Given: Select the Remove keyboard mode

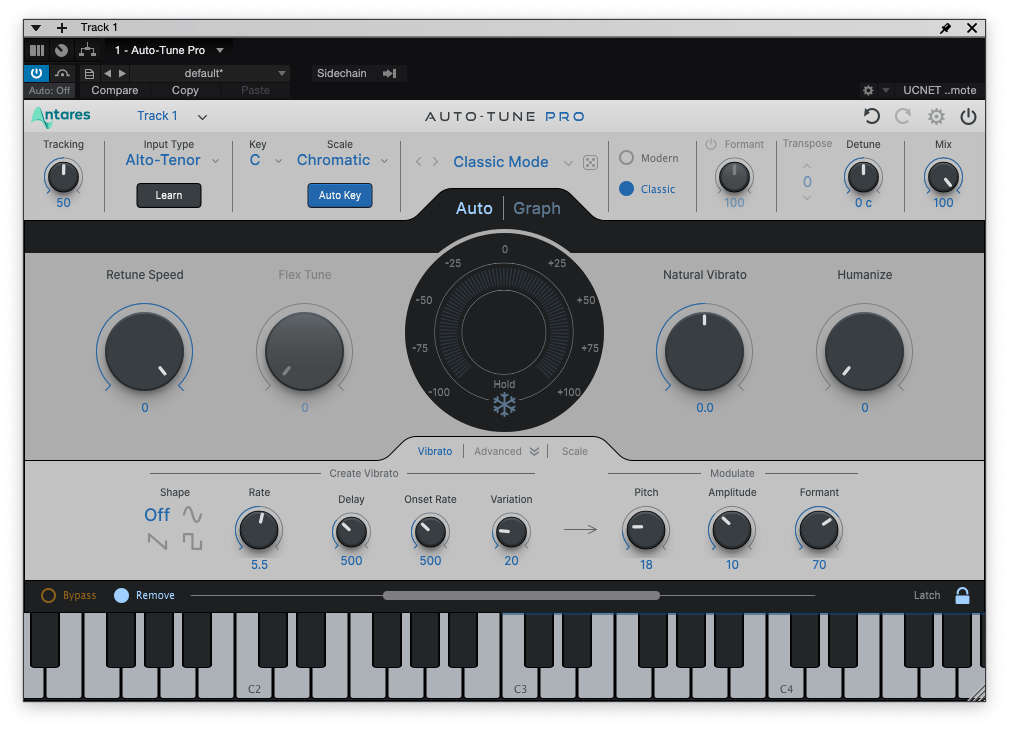Looking at the screenshot, I should tap(121, 595).
